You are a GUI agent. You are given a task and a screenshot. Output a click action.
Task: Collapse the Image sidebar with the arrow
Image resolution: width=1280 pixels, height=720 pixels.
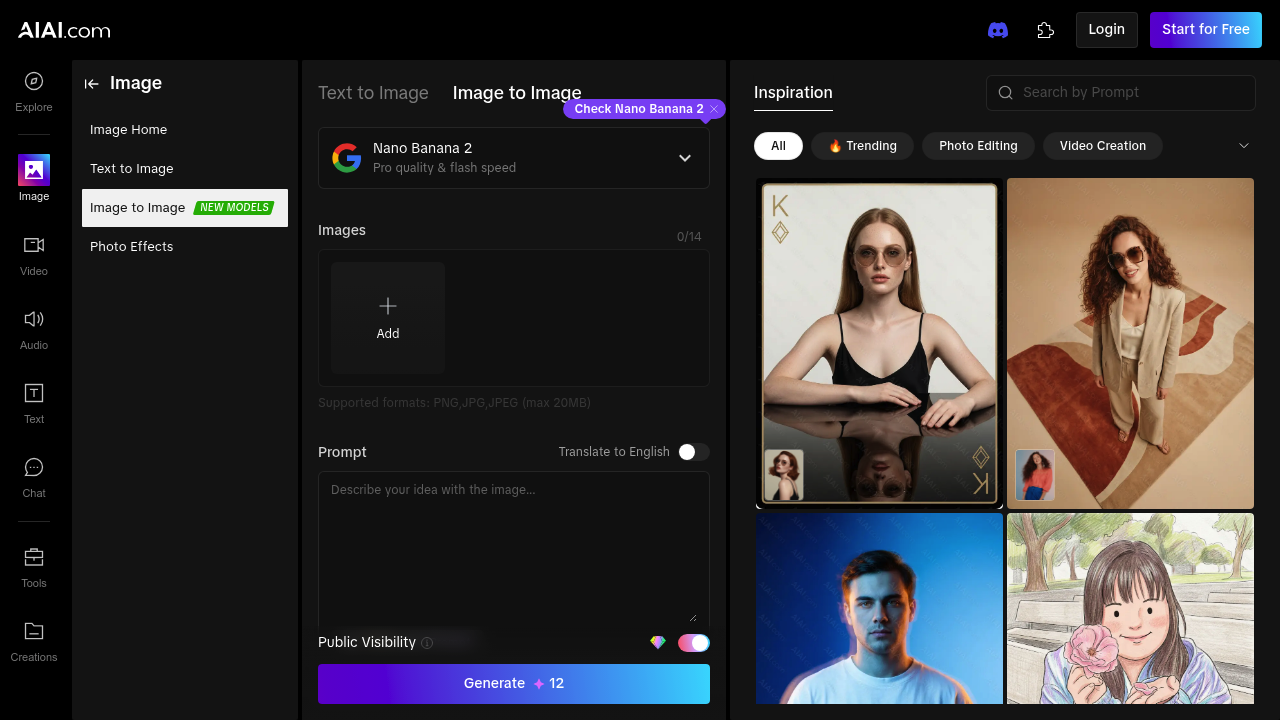[x=92, y=84]
